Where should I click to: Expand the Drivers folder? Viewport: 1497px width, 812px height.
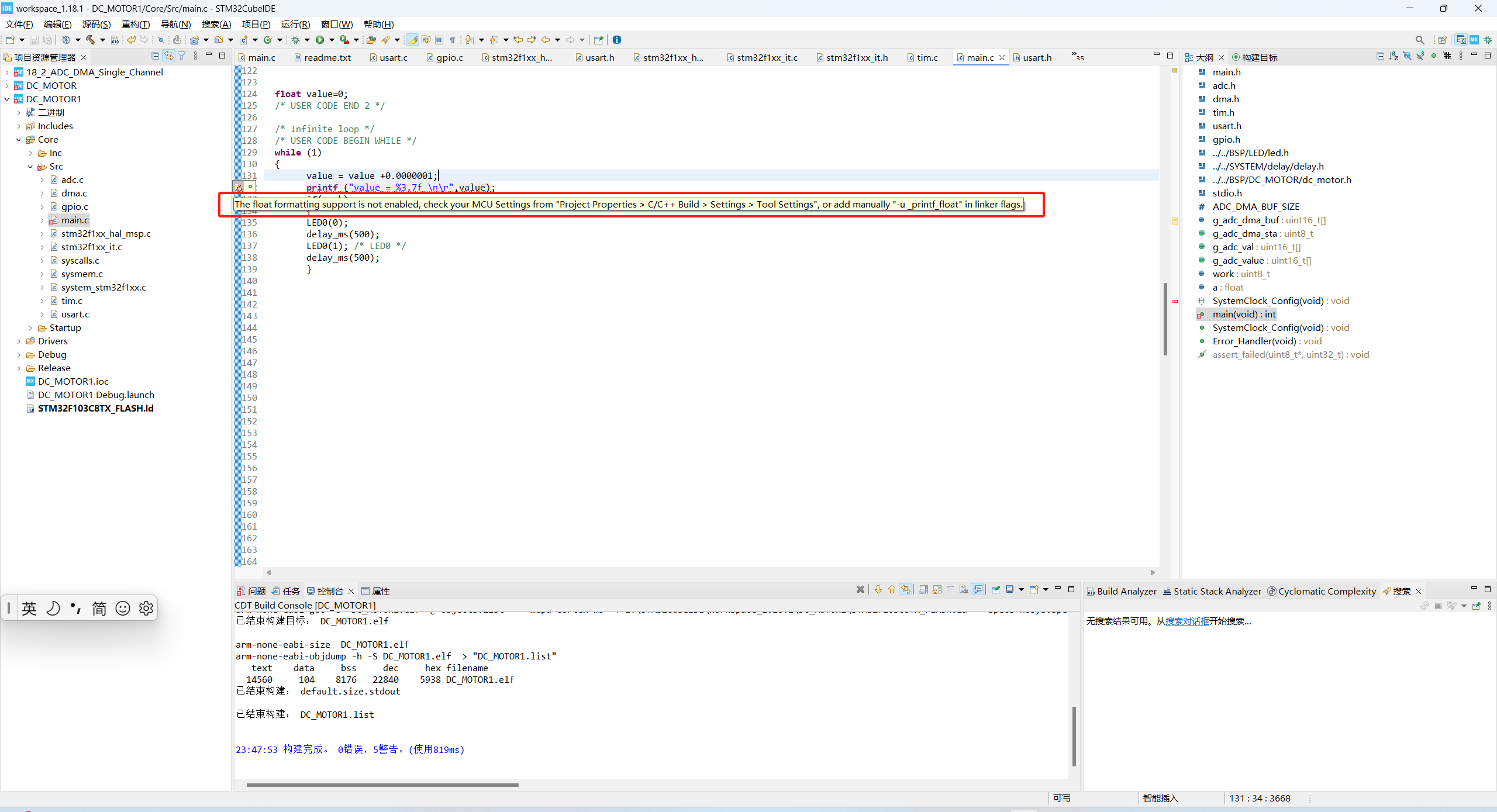pos(18,341)
